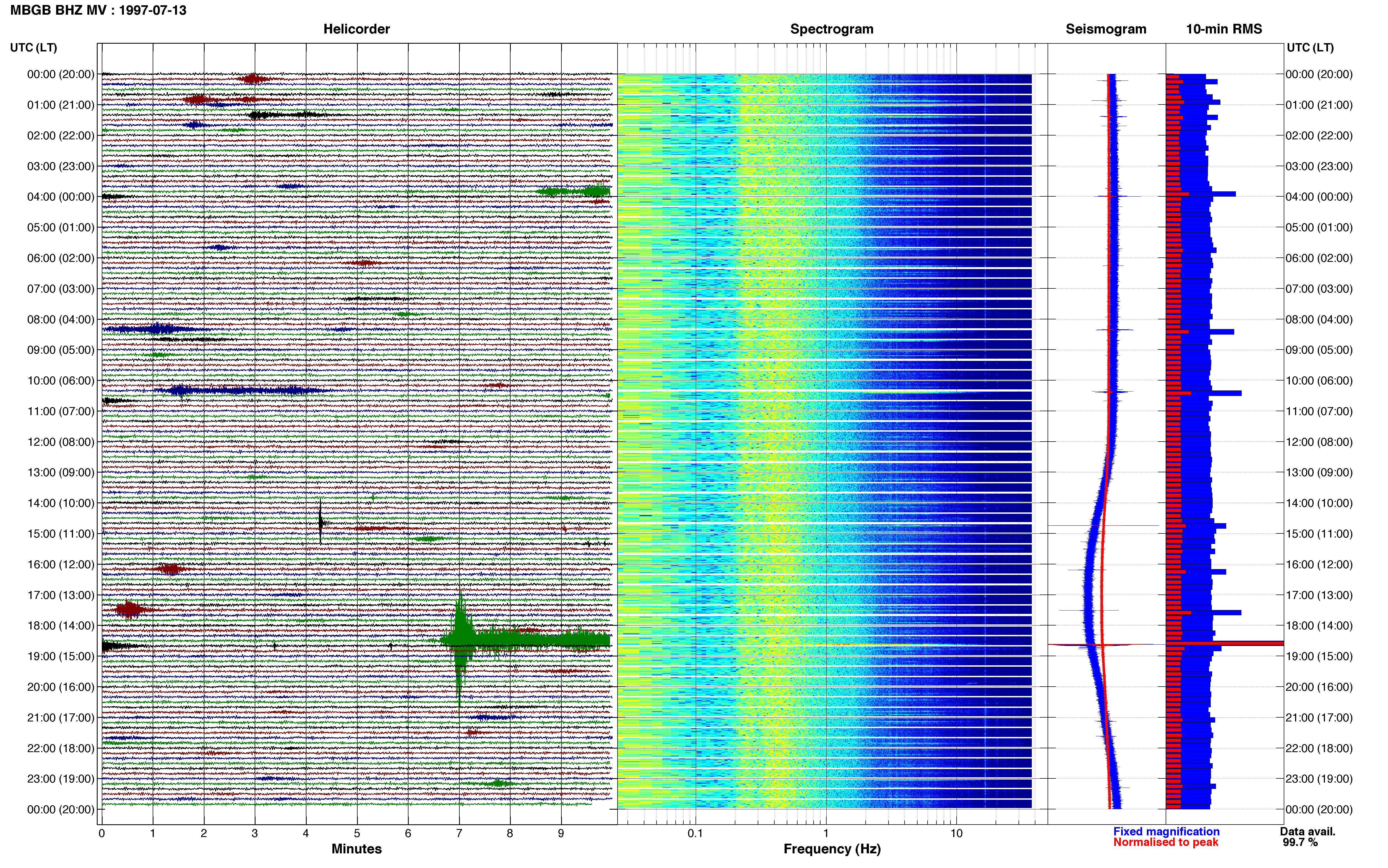Screen dimensions: 1388x868
Task: Click '01:00 (21:00)' on the left time axis
Action: 61,105
